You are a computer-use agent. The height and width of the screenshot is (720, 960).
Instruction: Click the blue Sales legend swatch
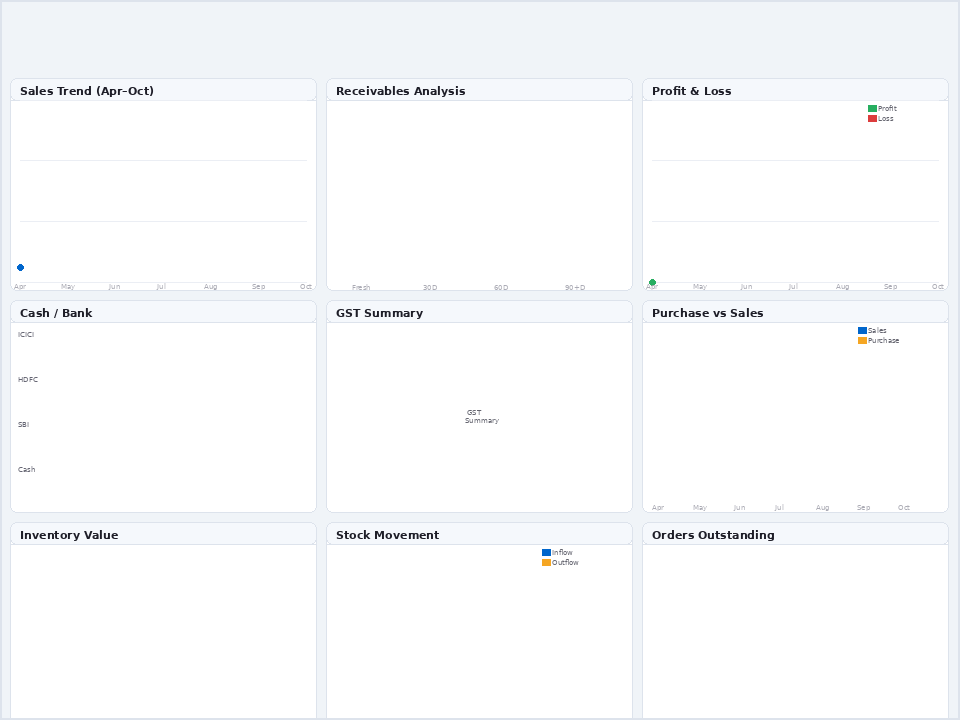[862, 331]
